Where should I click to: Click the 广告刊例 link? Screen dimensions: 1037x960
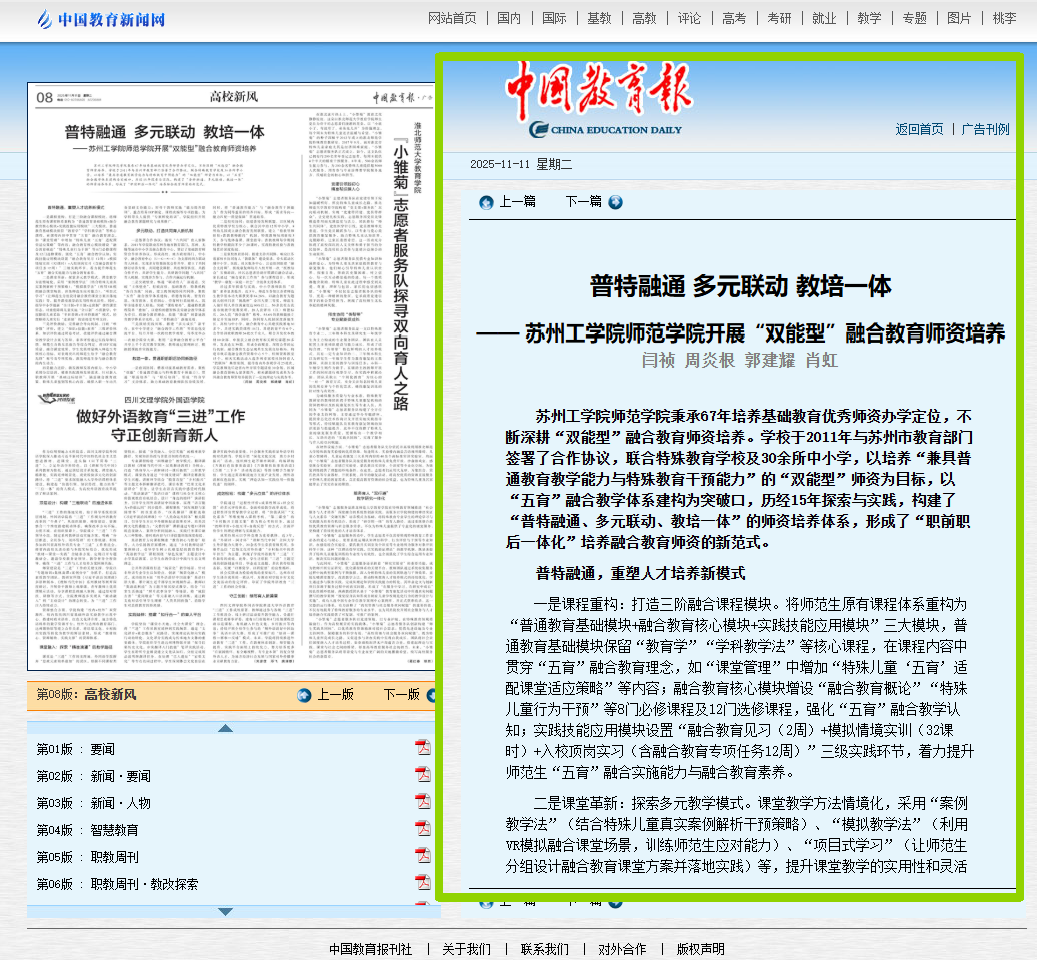985,129
